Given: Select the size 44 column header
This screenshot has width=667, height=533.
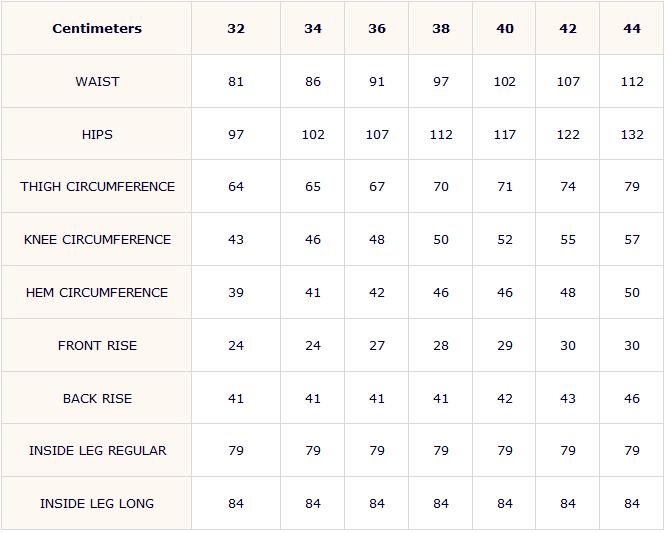Looking at the screenshot, I should tap(632, 29).
